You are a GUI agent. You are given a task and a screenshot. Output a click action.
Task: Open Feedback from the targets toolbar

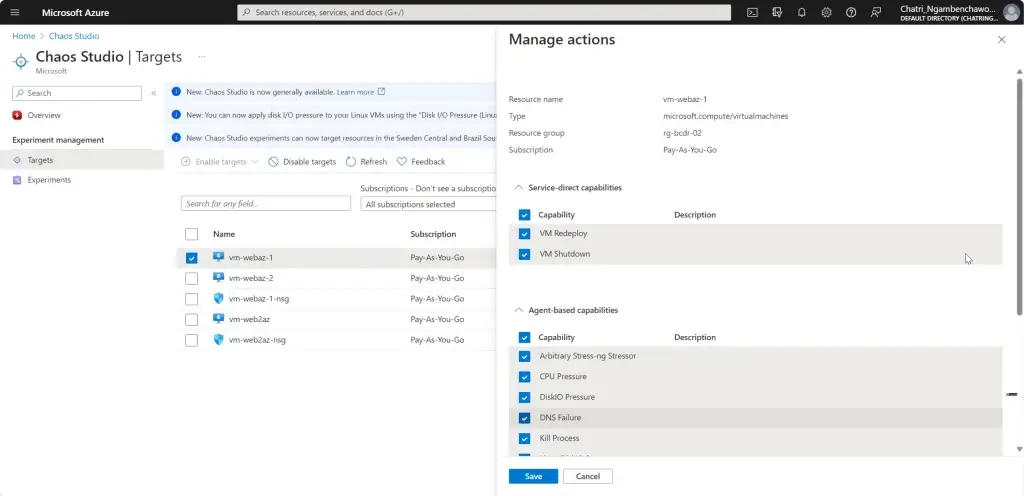(421, 162)
